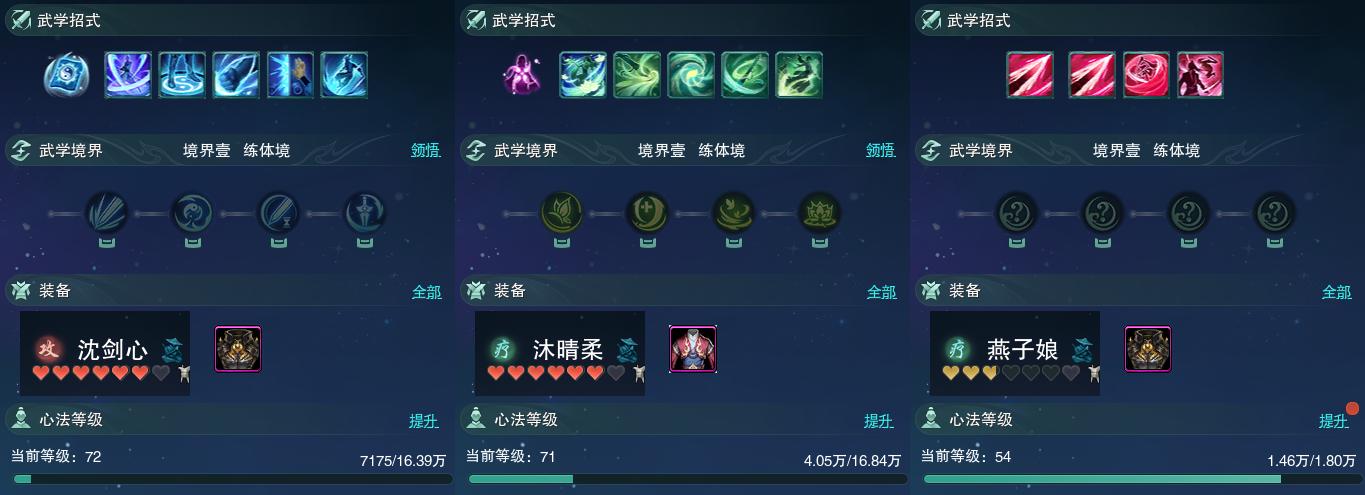Open 全部 equipment for 燕子娘
1365x495 pixels.
1337,292
